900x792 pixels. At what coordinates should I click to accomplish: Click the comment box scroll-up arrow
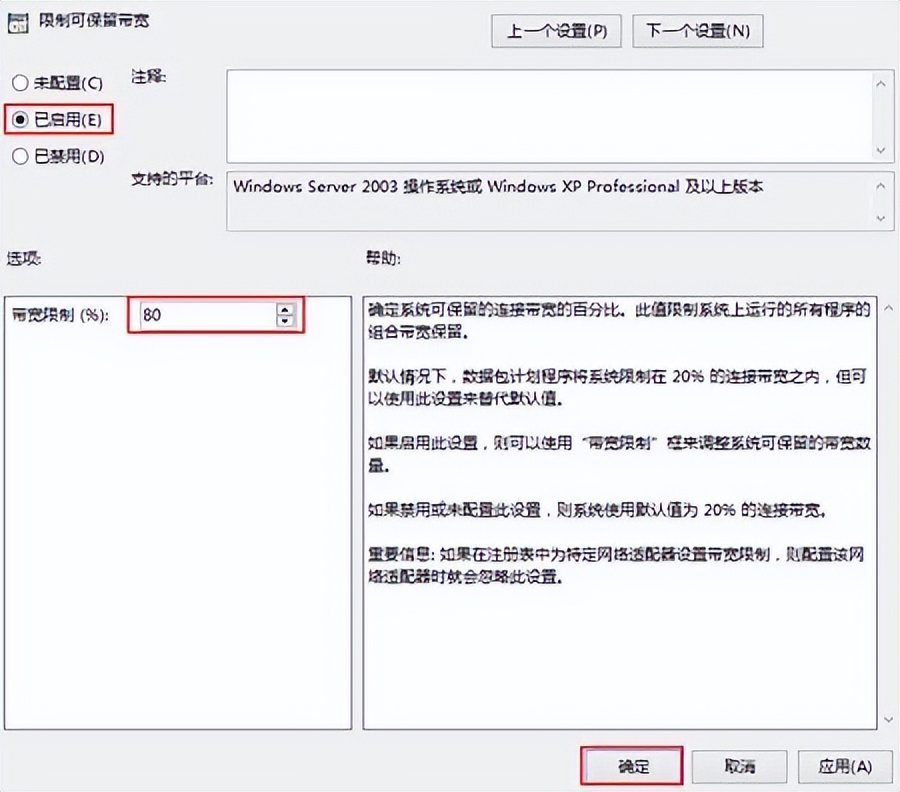pos(881,85)
